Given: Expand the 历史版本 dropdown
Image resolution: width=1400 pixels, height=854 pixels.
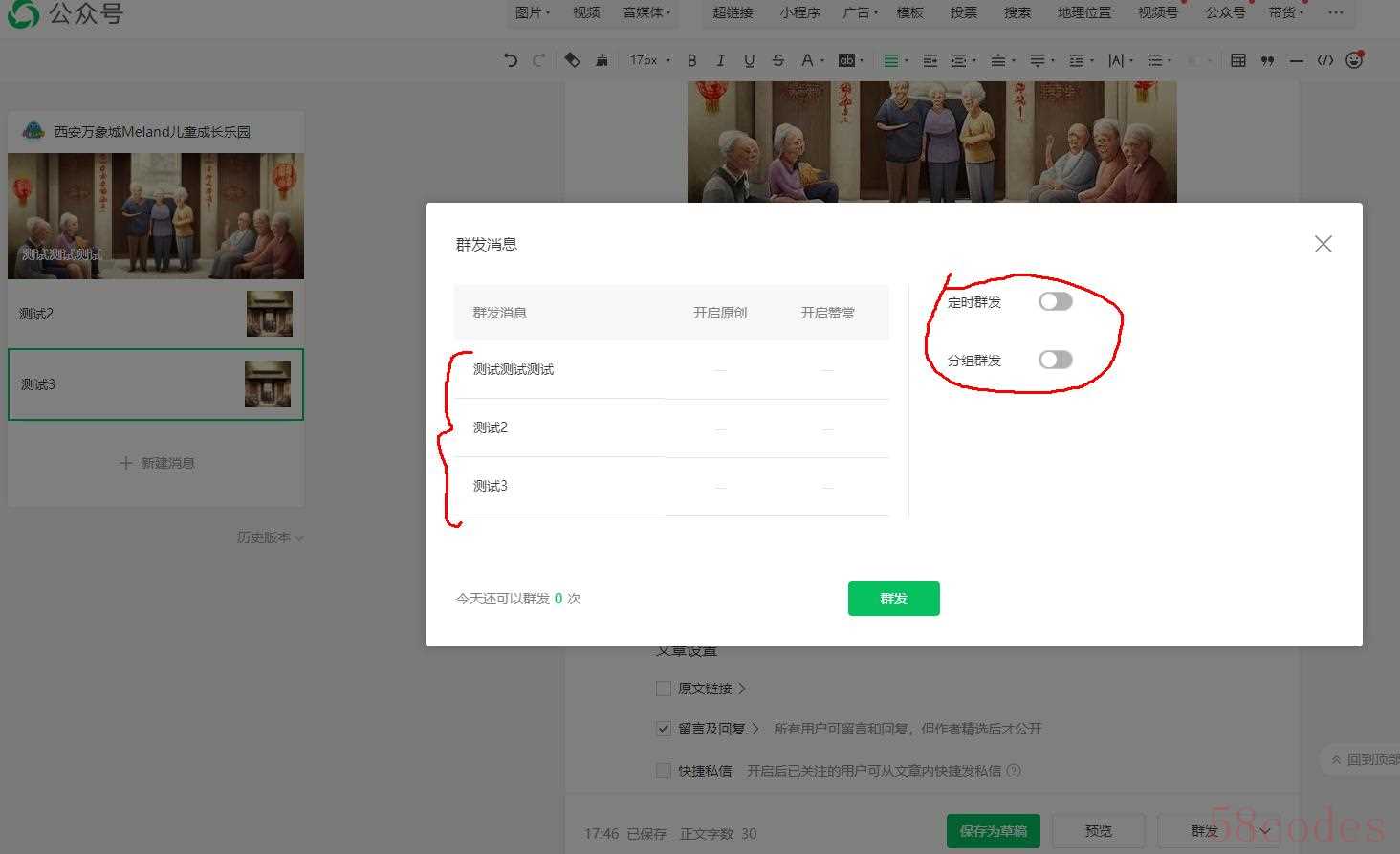Looking at the screenshot, I should pyautogui.click(x=271, y=537).
